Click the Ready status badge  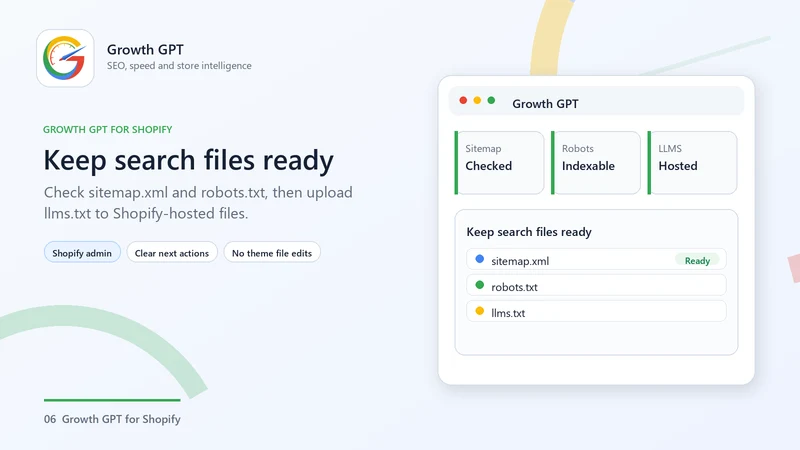[697, 260]
